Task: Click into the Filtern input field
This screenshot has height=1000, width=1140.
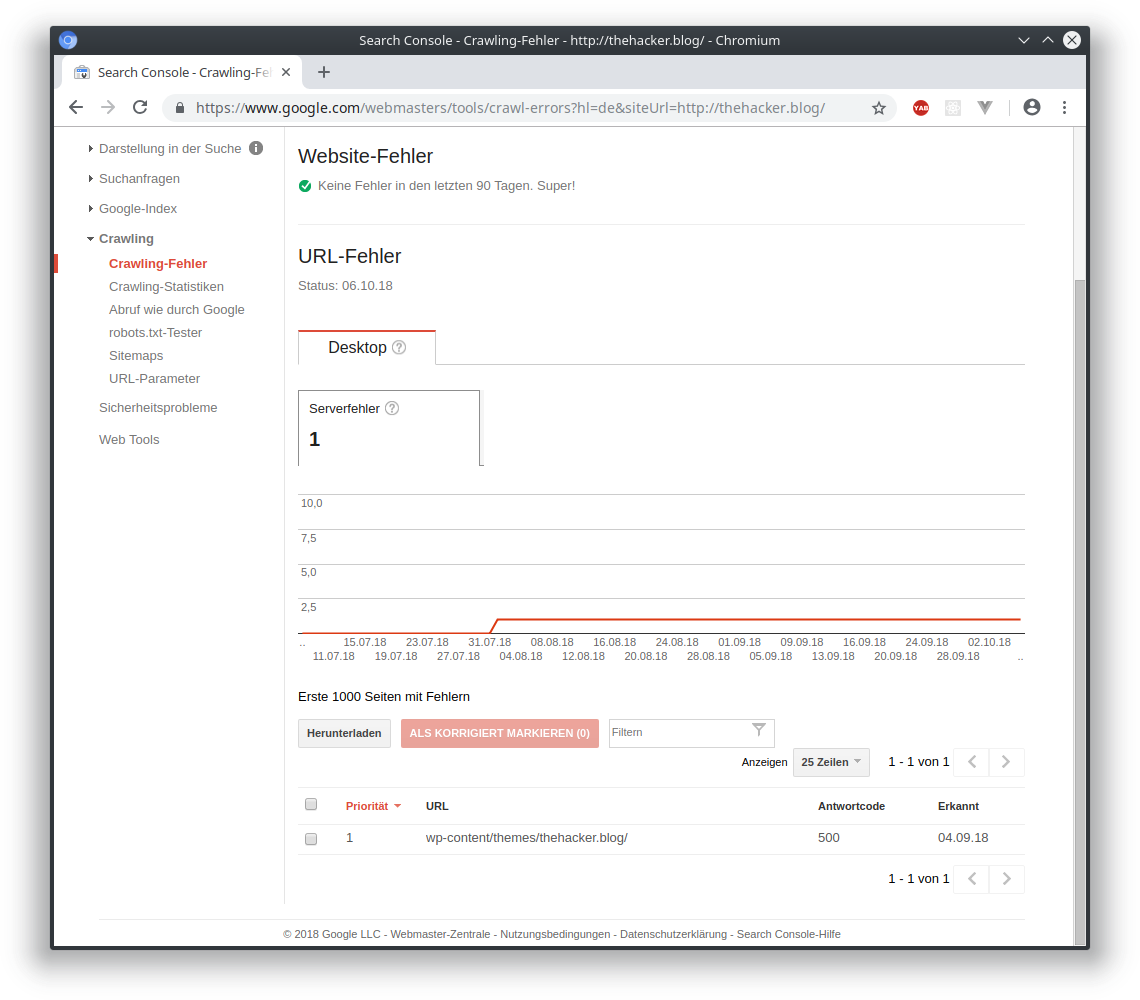Action: point(678,733)
